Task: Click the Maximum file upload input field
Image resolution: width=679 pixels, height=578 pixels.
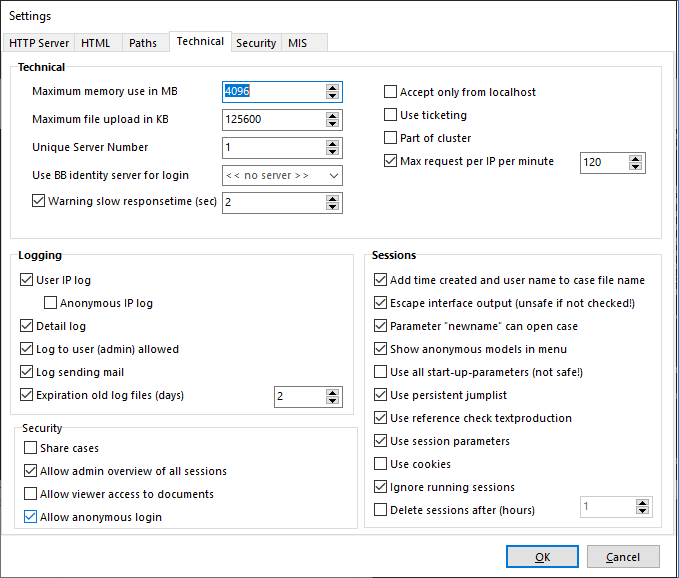Action: [x=274, y=119]
